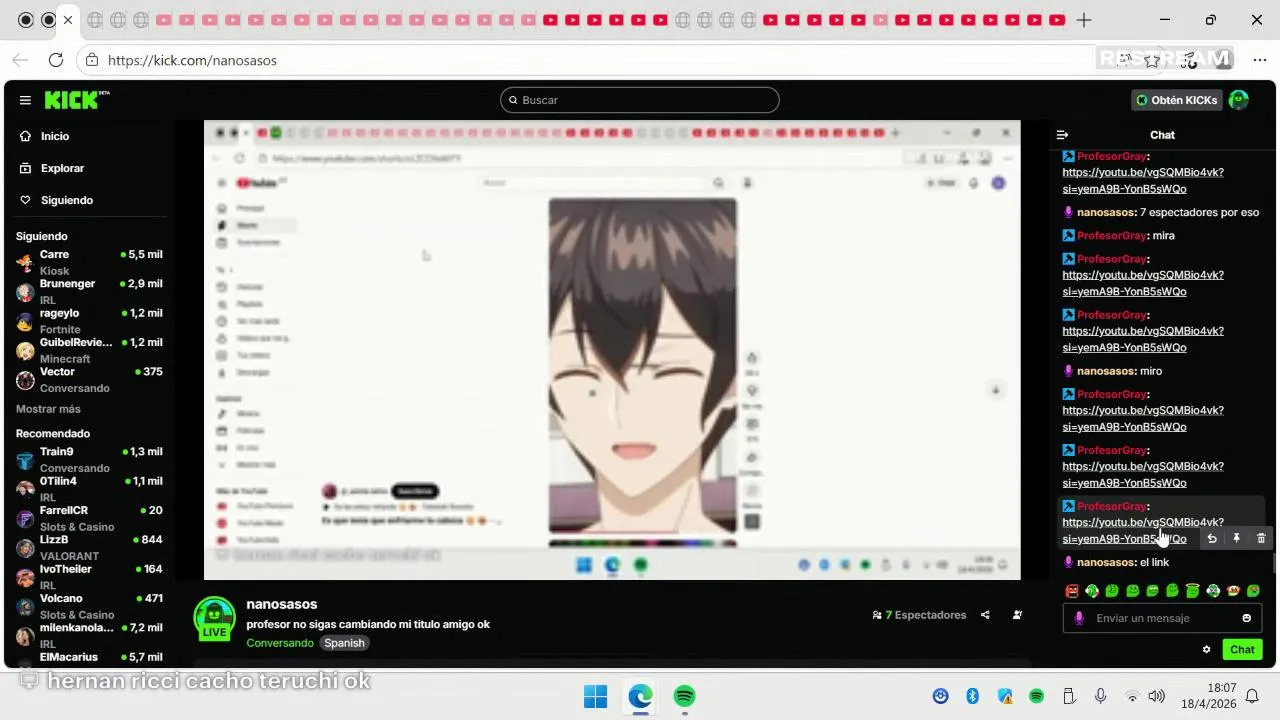
Task: Open the Train9 recommended channel
Action: pyautogui.click(x=90, y=459)
